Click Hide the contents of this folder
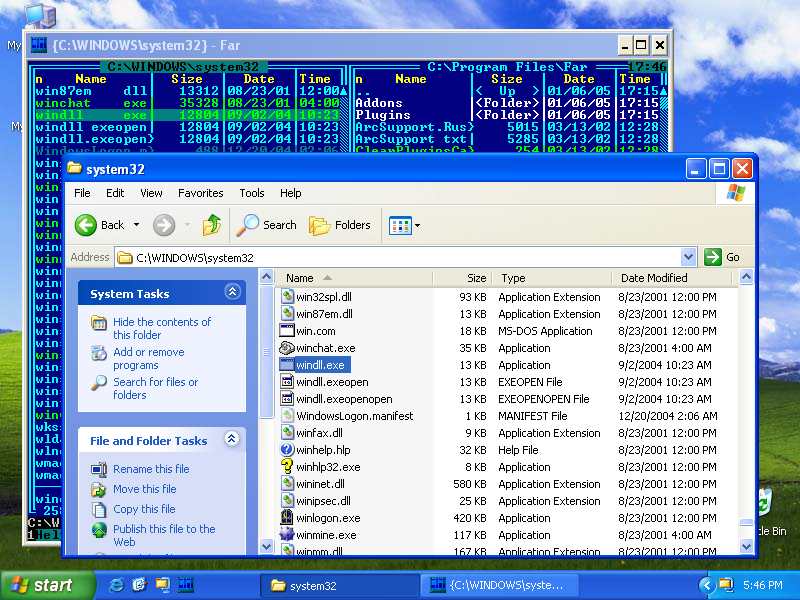Viewport: 800px width, 600px height. coord(162,328)
